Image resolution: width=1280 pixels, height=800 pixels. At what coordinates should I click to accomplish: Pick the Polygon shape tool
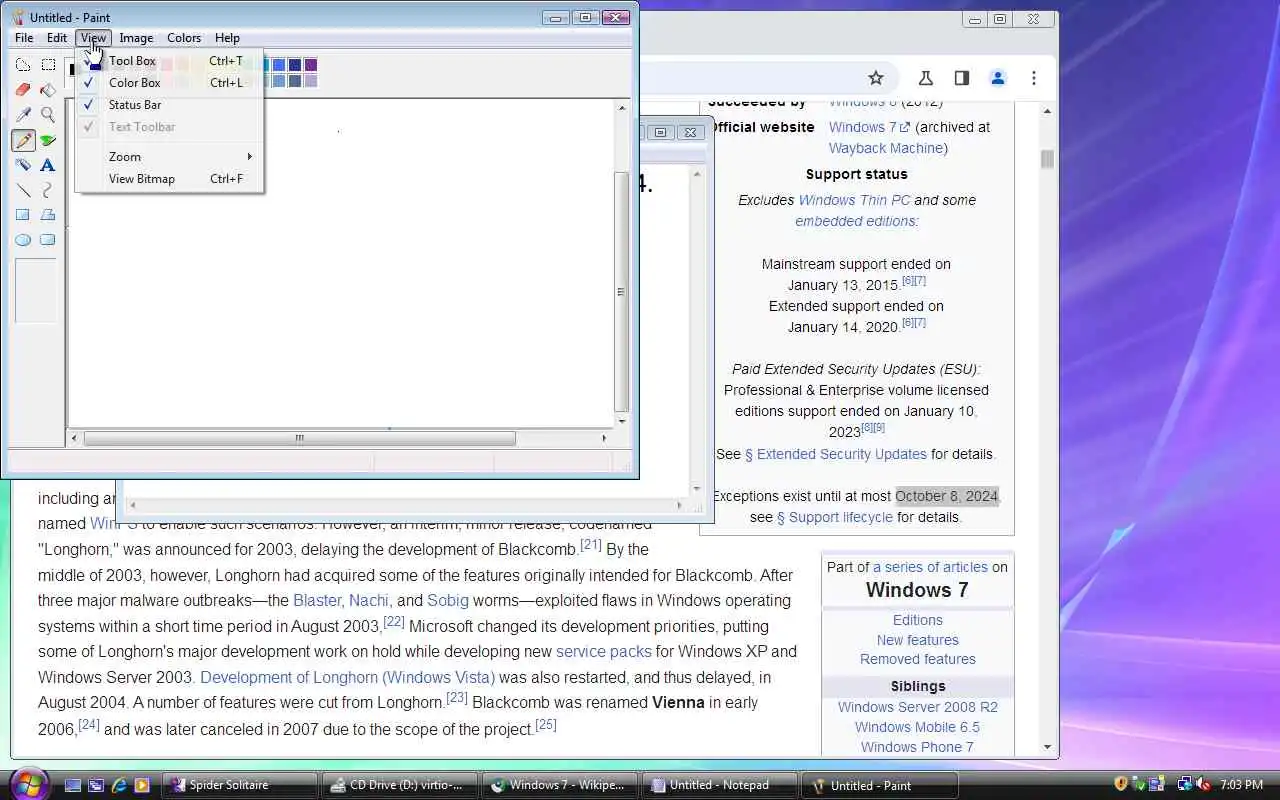pos(48,215)
